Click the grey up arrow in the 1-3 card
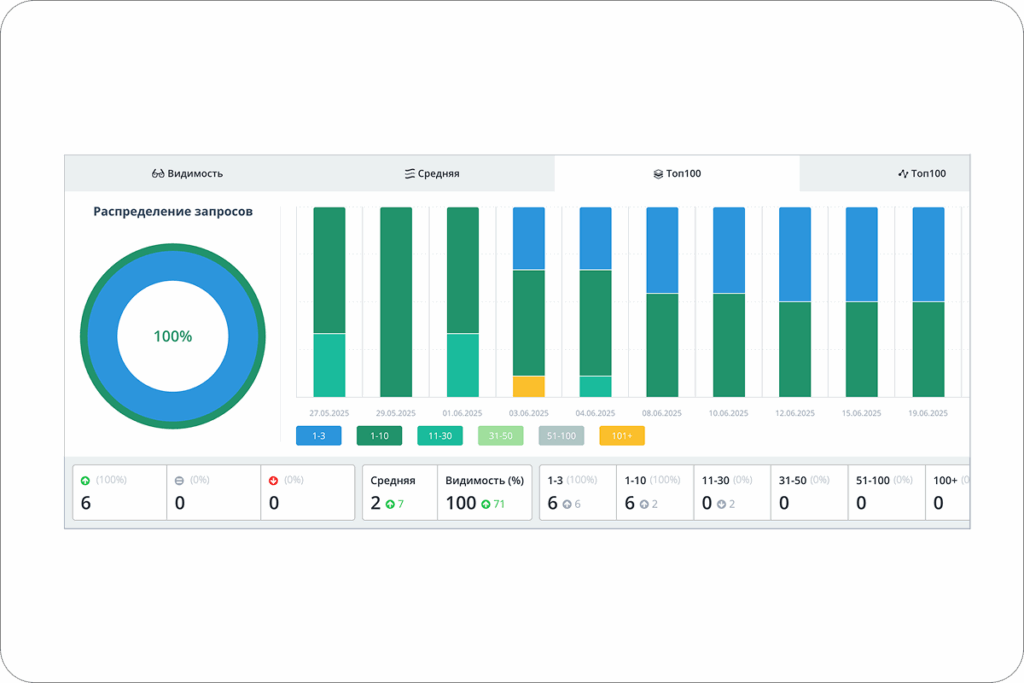 pos(567,504)
